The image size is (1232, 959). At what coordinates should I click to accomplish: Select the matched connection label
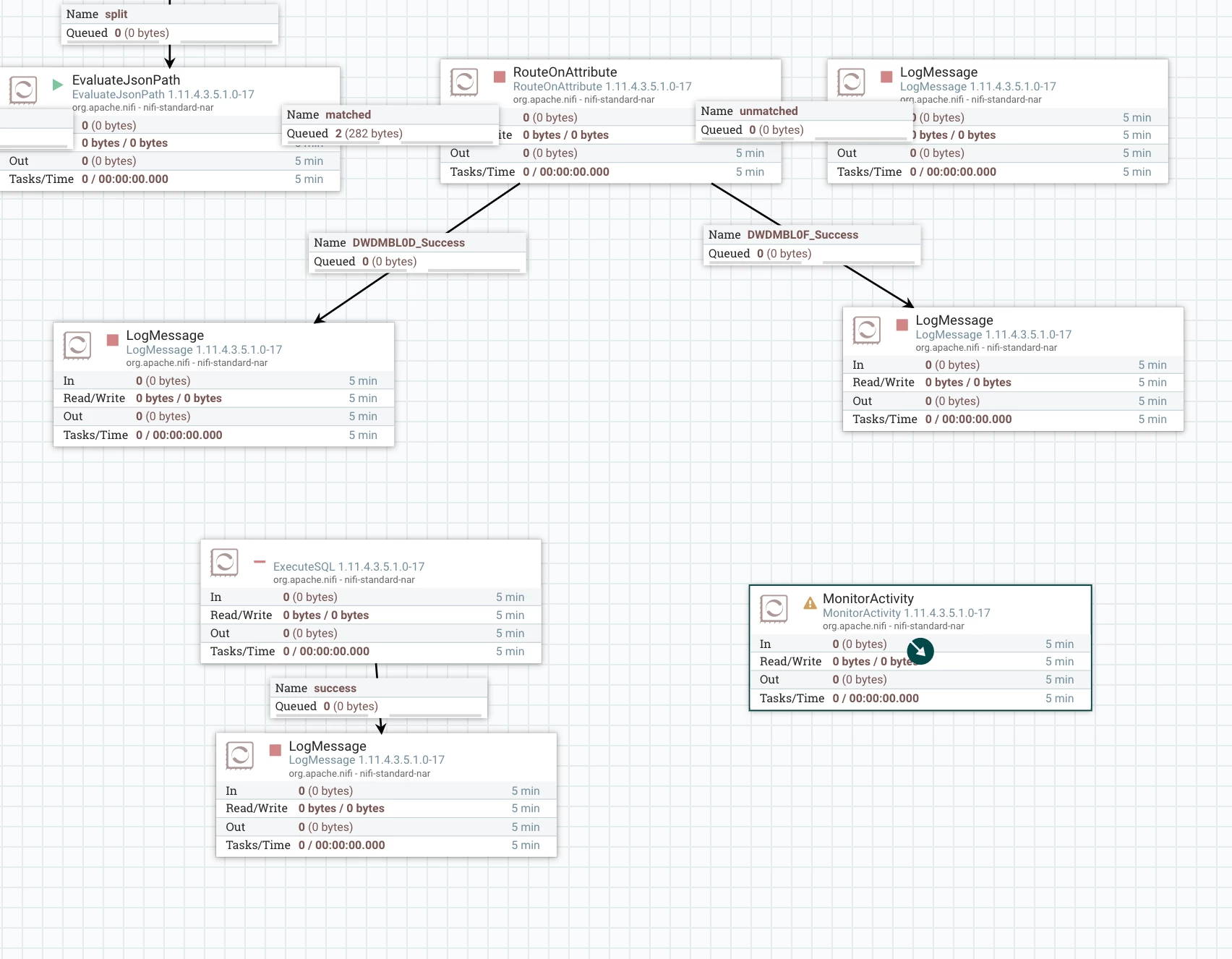(x=390, y=124)
